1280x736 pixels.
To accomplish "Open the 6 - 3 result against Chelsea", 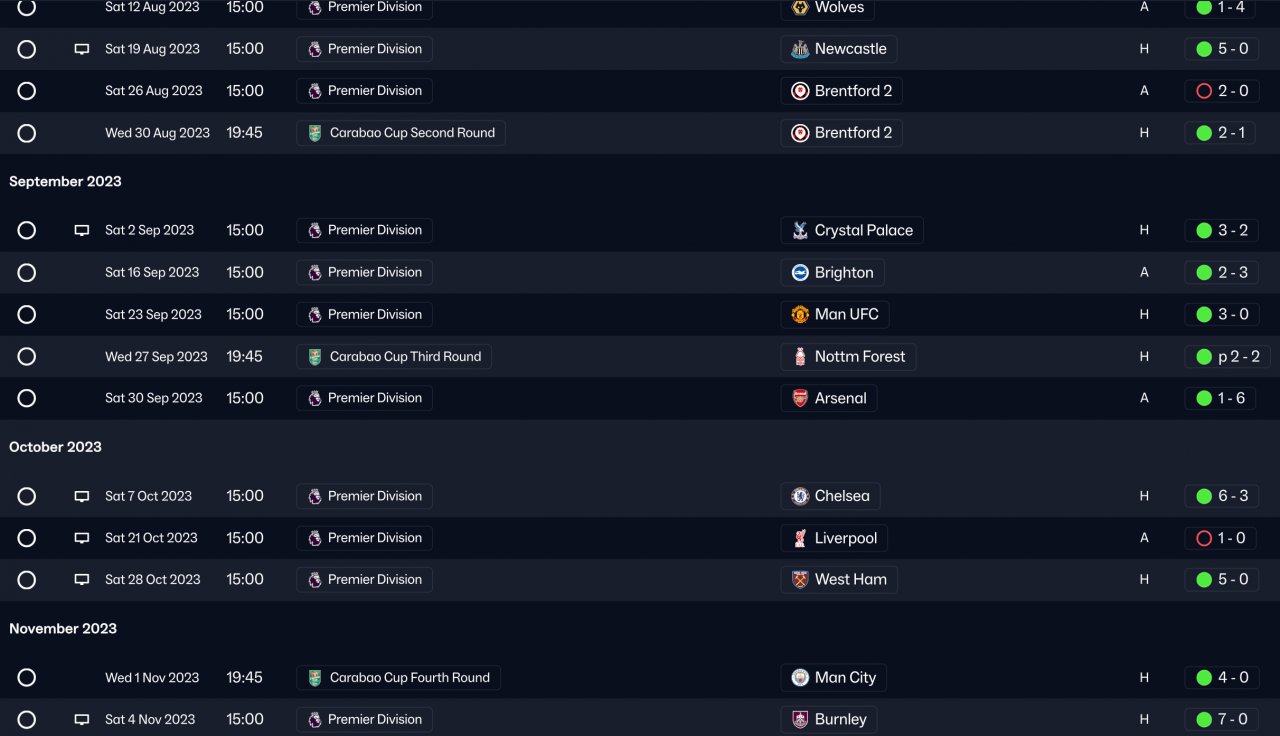I will (1221, 496).
